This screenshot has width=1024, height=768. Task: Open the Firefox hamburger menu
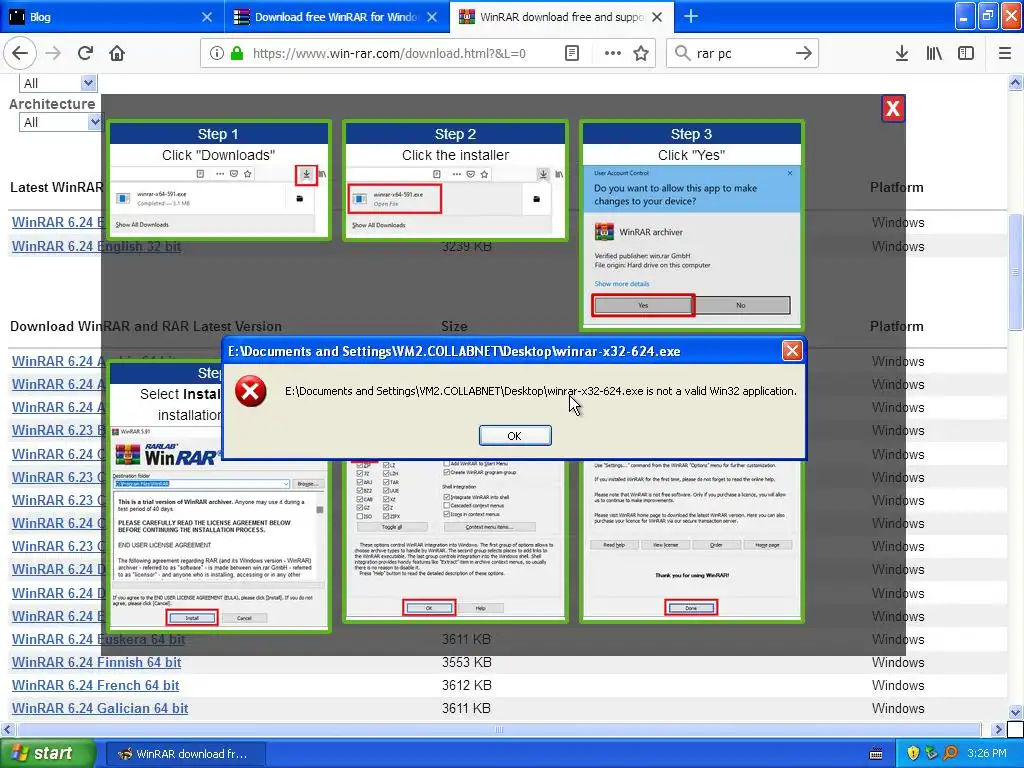1005,53
